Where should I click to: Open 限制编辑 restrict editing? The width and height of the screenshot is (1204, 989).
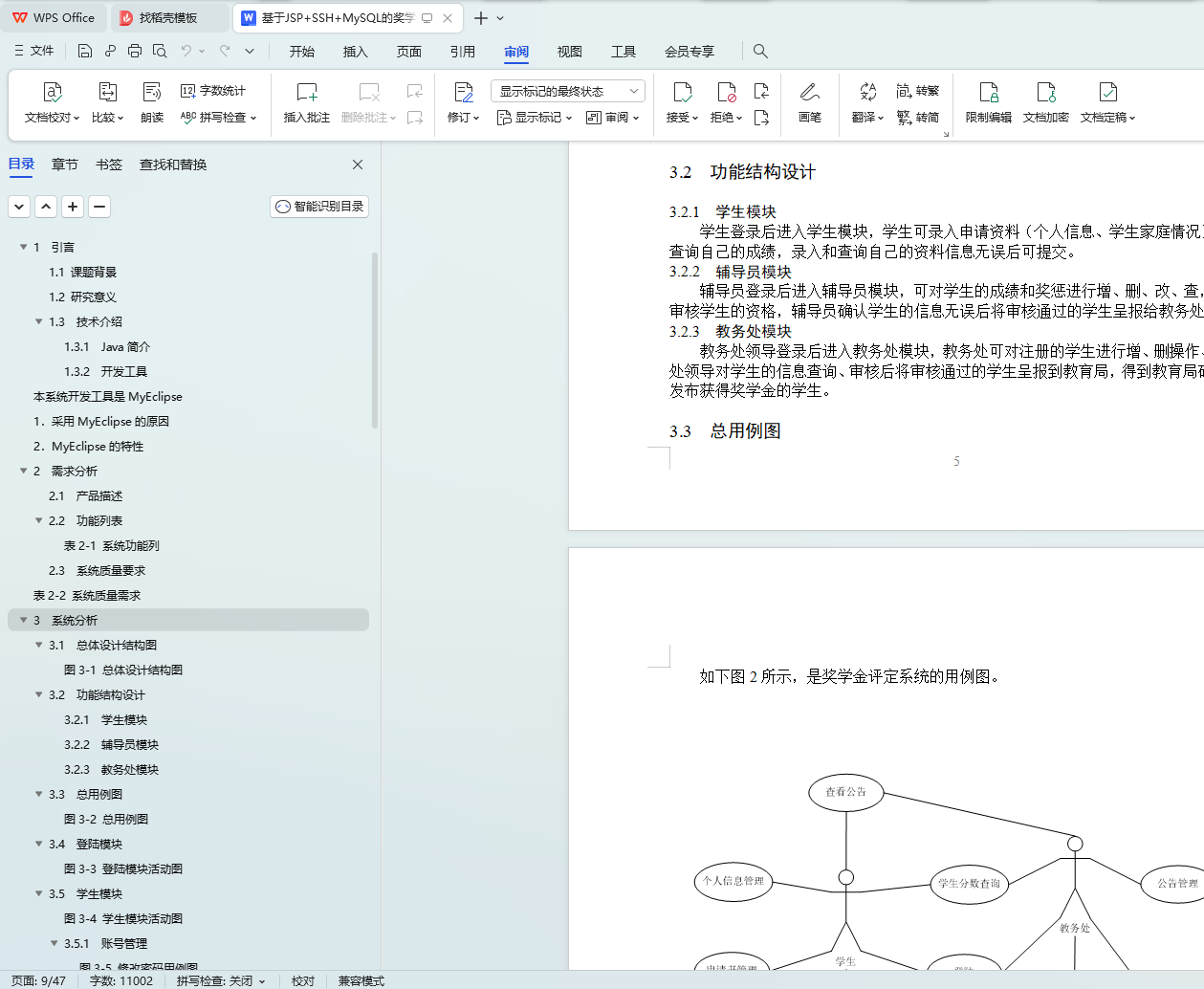tap(989, 102)
